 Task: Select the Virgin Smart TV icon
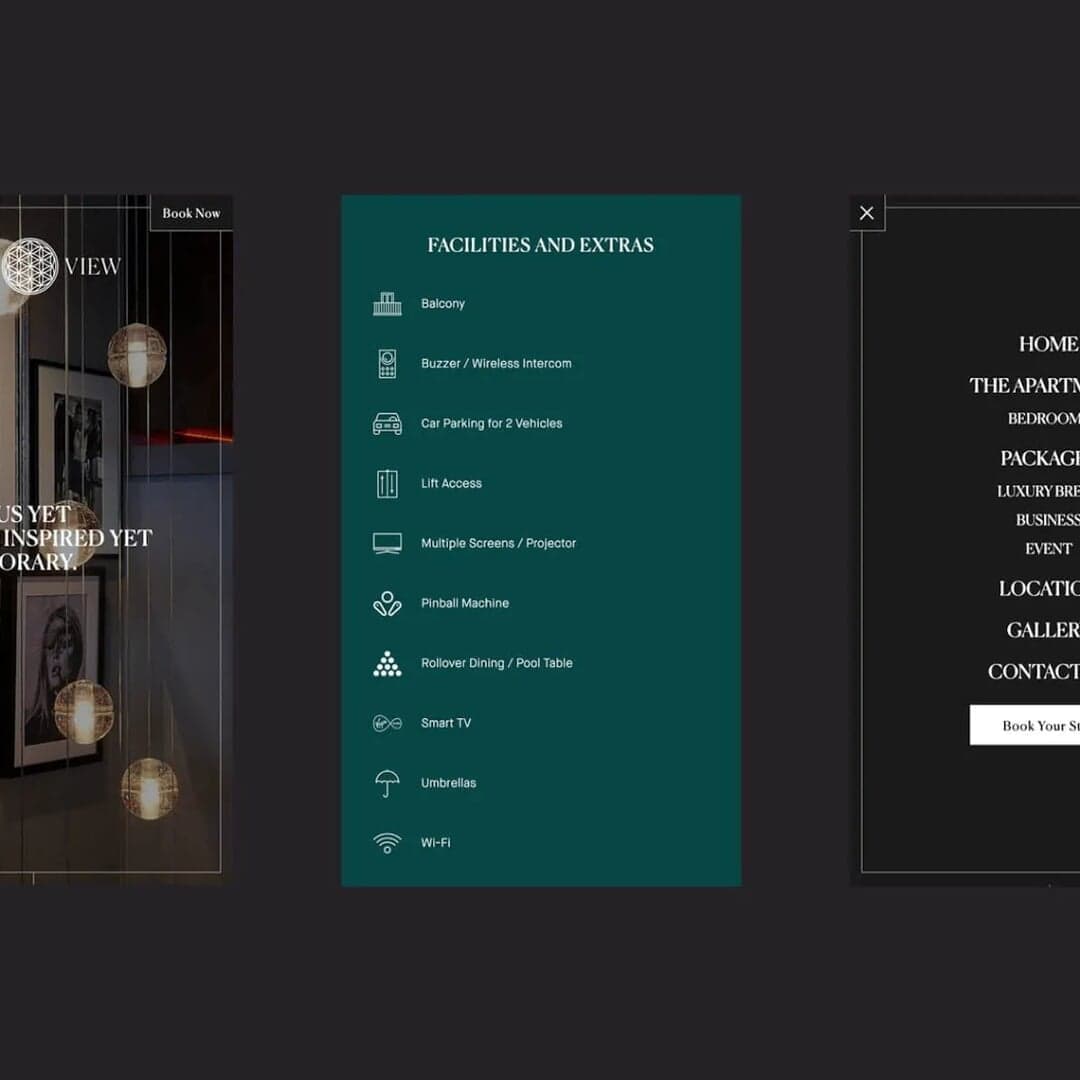coord(390,723)
